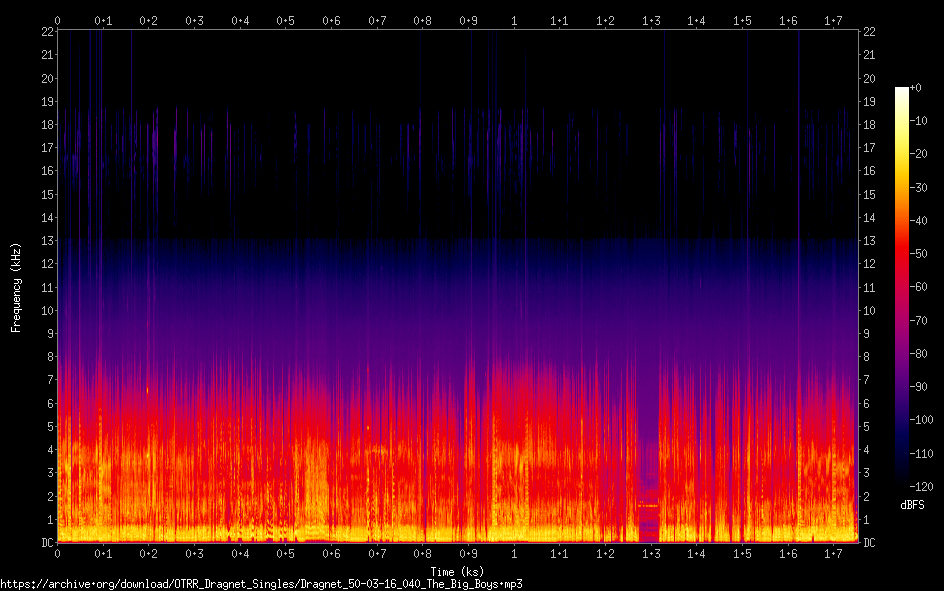The image size is (944, 591).
Task: Open the archive.org MP3 URL at bottom
Action: [262, 584]
